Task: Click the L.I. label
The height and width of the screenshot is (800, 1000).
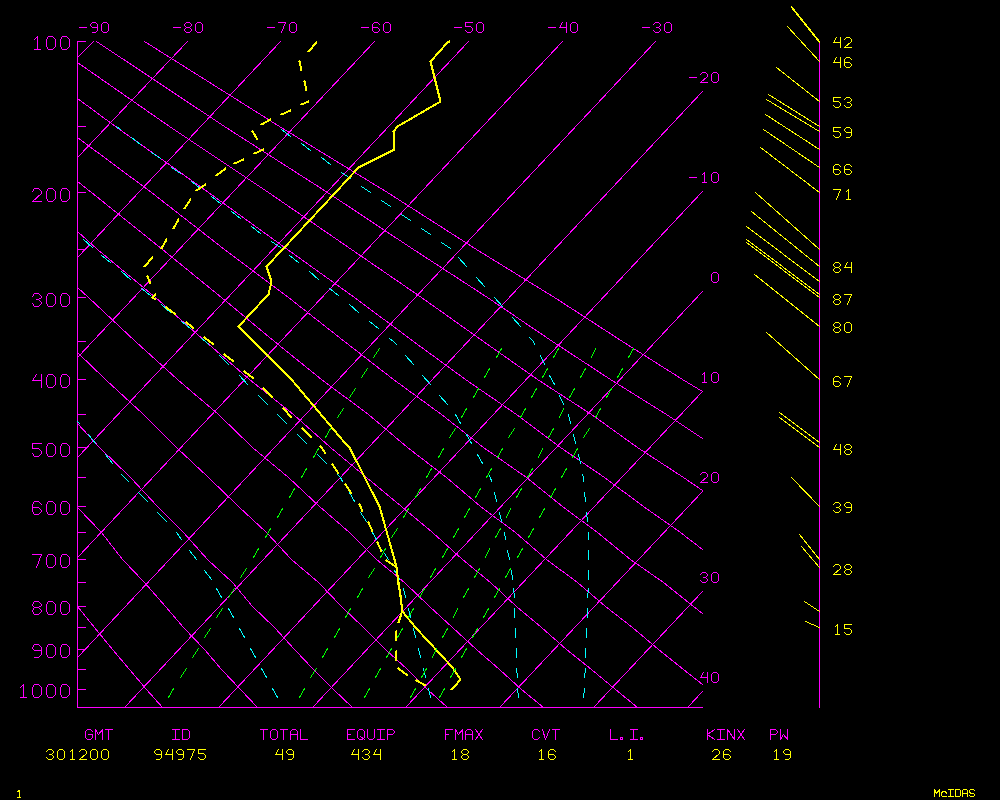Action: [x=627, y=735]
